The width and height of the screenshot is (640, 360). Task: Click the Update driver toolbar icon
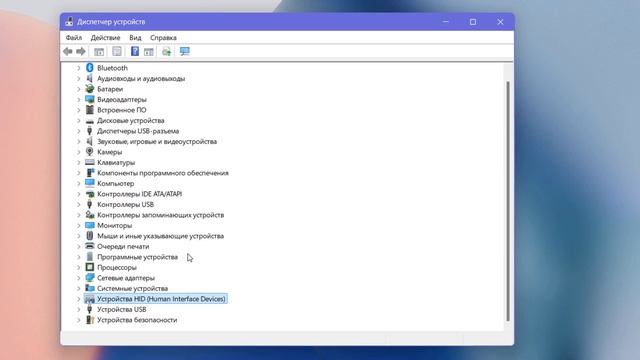click(167, 51)
